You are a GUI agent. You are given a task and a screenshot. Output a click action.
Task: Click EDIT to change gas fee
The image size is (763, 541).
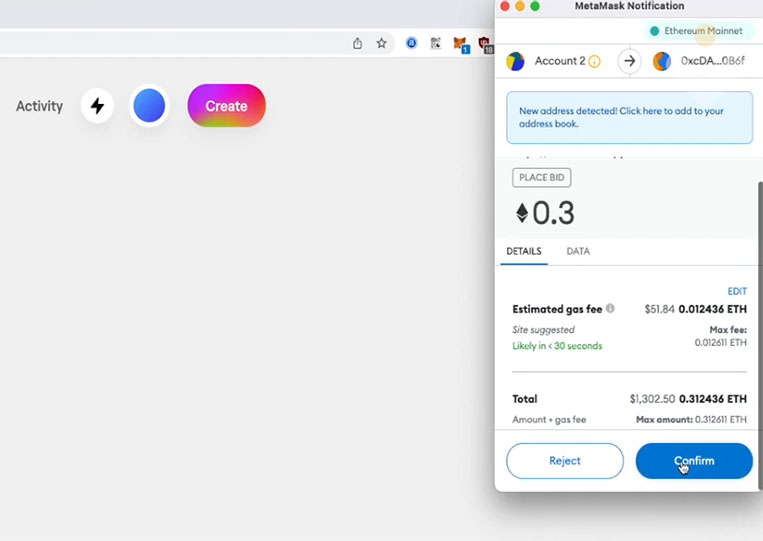point(737,291)
